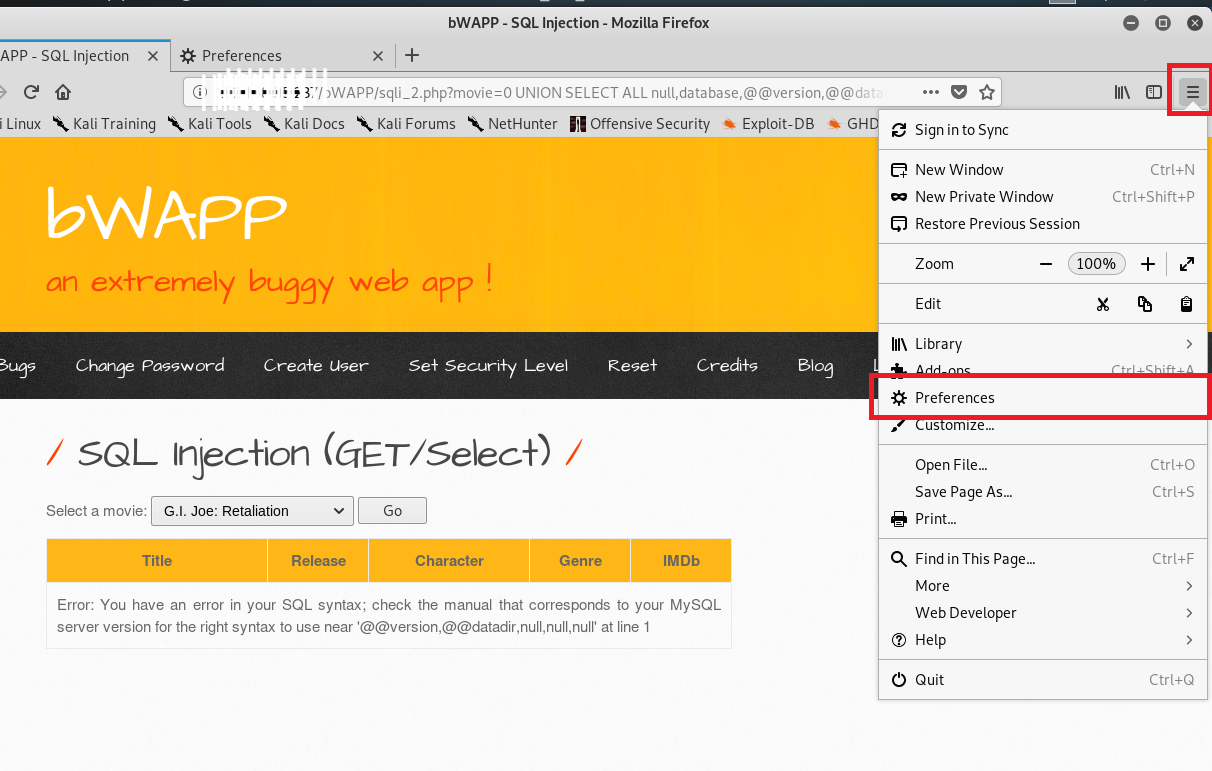
Task: Open Credits nav link
Action: [x=727, y=365]
